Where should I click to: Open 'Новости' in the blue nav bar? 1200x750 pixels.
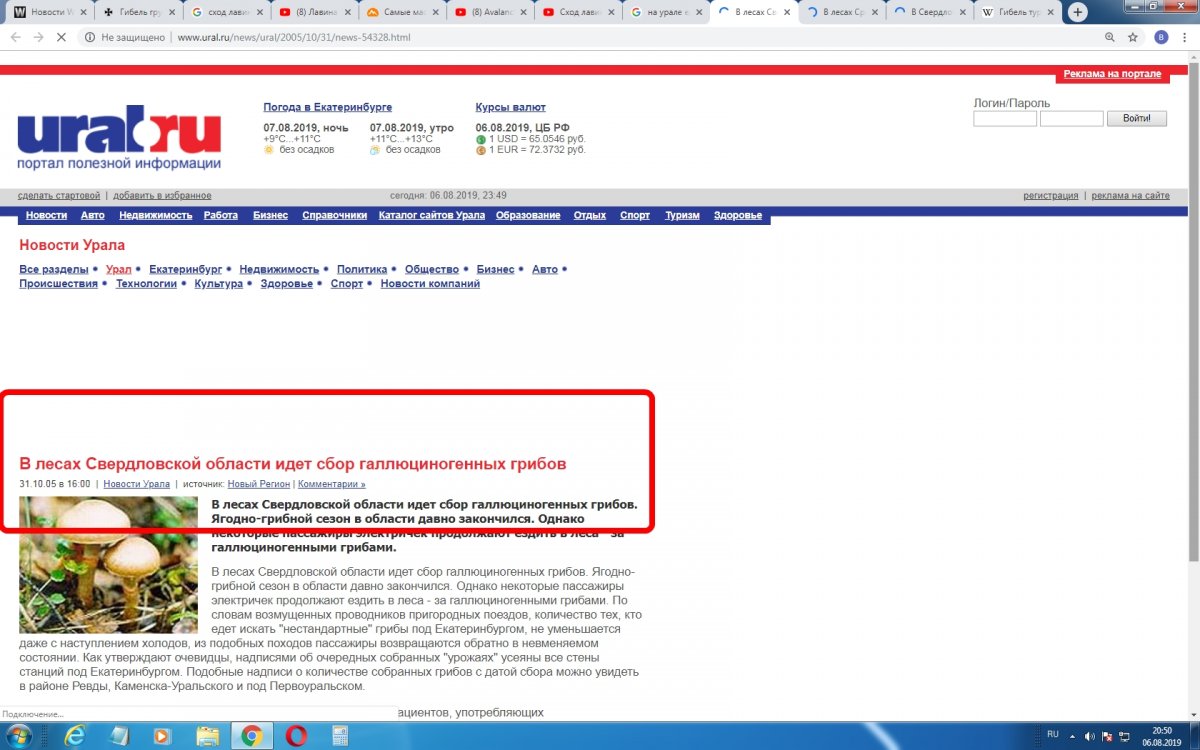tap(46, 215)
